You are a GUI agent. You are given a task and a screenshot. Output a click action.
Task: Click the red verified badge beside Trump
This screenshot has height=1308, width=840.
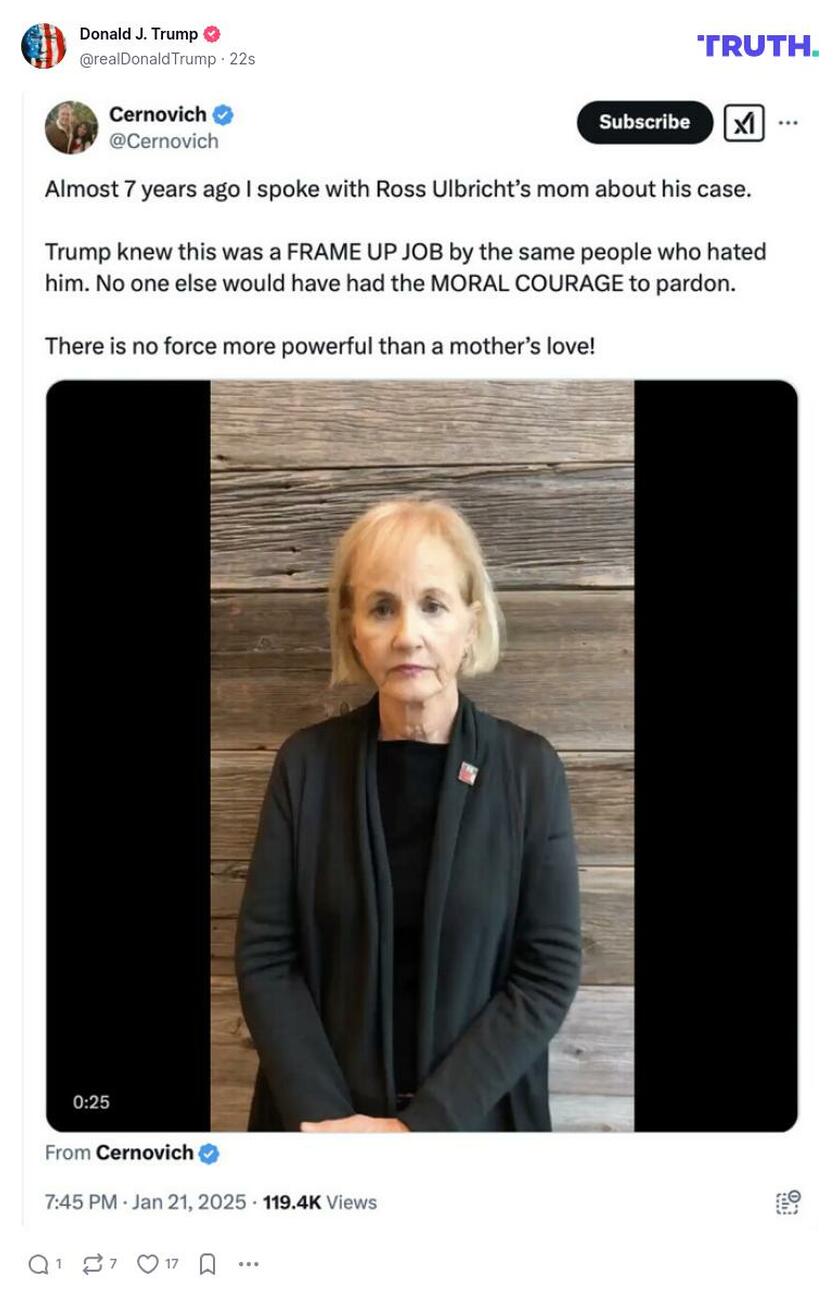[212, 34]
